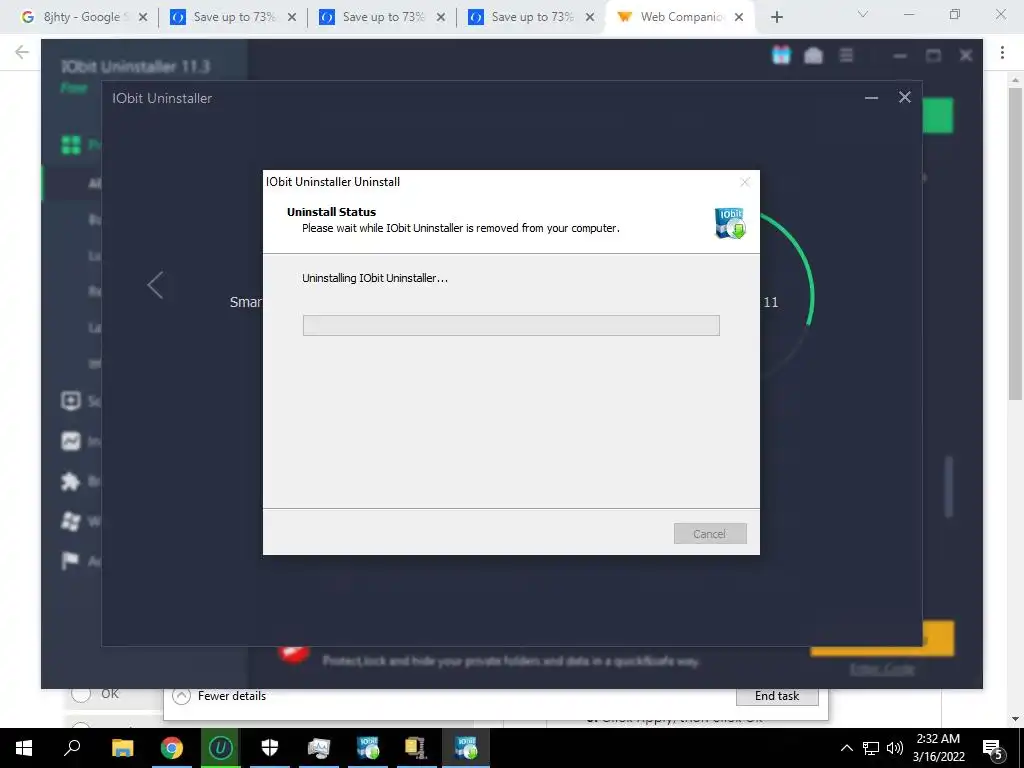Open the toolbox icon in IObit title bar
This screenshot has width=1024, height=768.
813,56
